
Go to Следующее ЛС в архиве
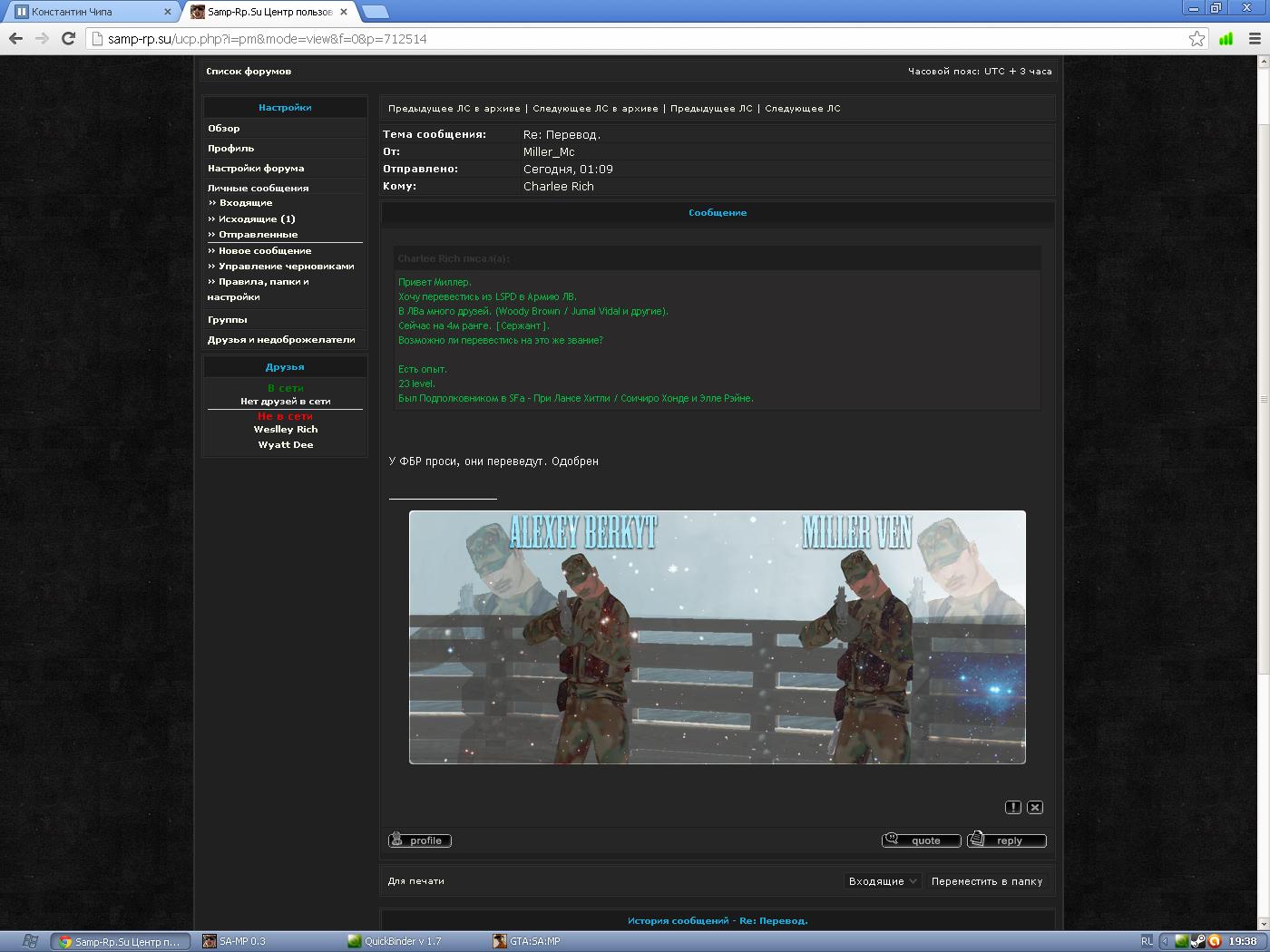(x=595, y=108)
